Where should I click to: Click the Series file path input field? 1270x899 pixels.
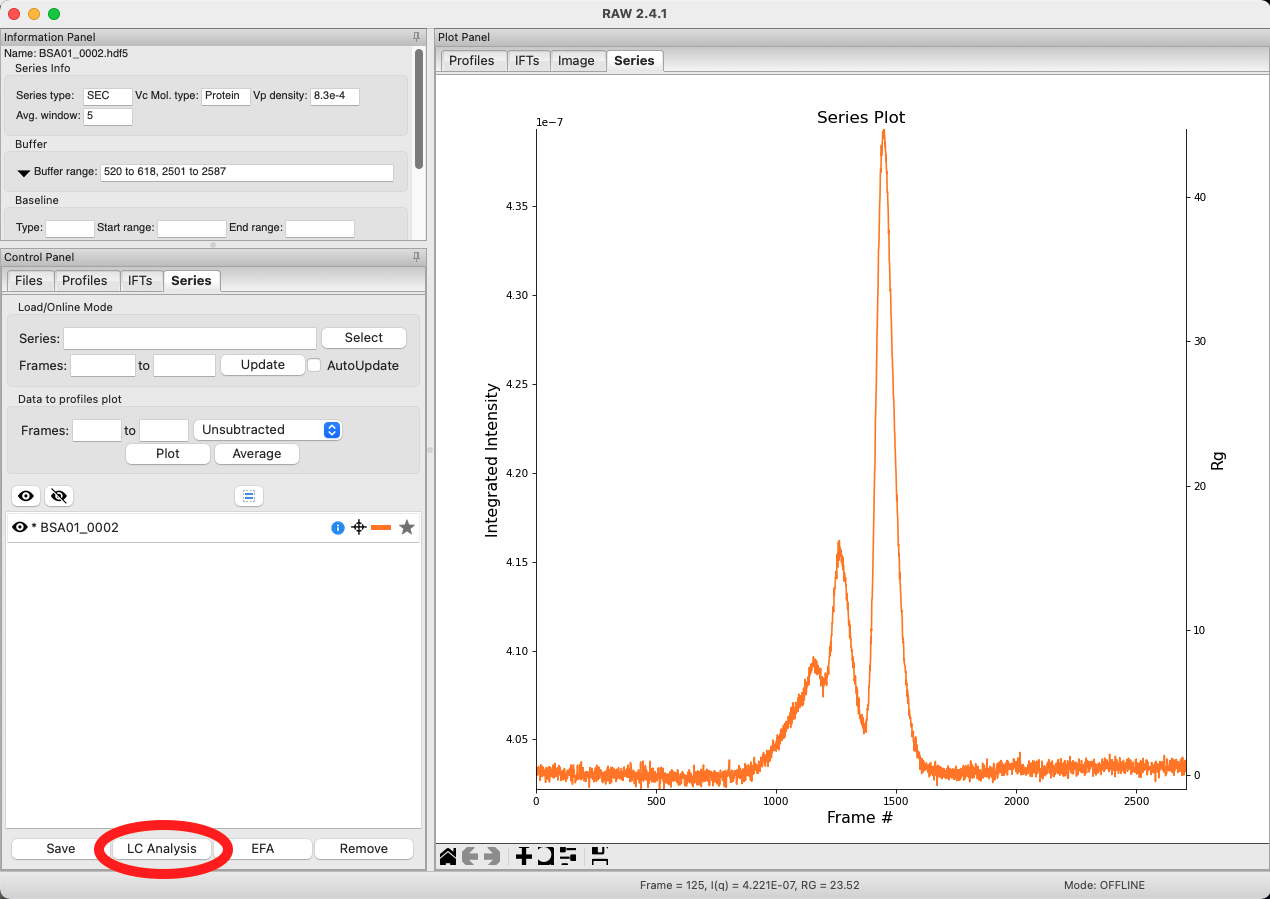pos(190,338)
